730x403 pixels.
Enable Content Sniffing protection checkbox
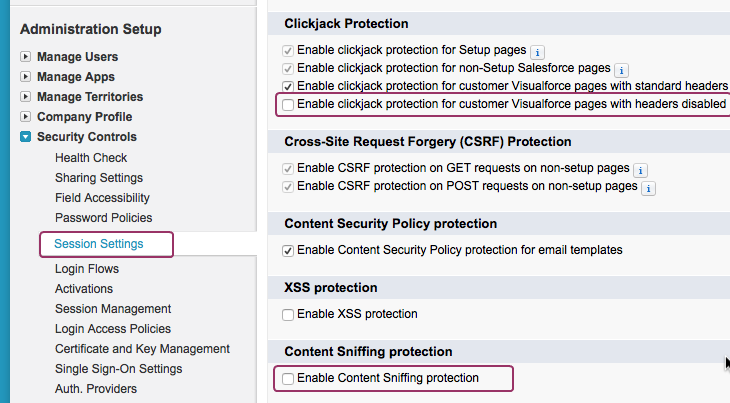click(x=288, y=379)
